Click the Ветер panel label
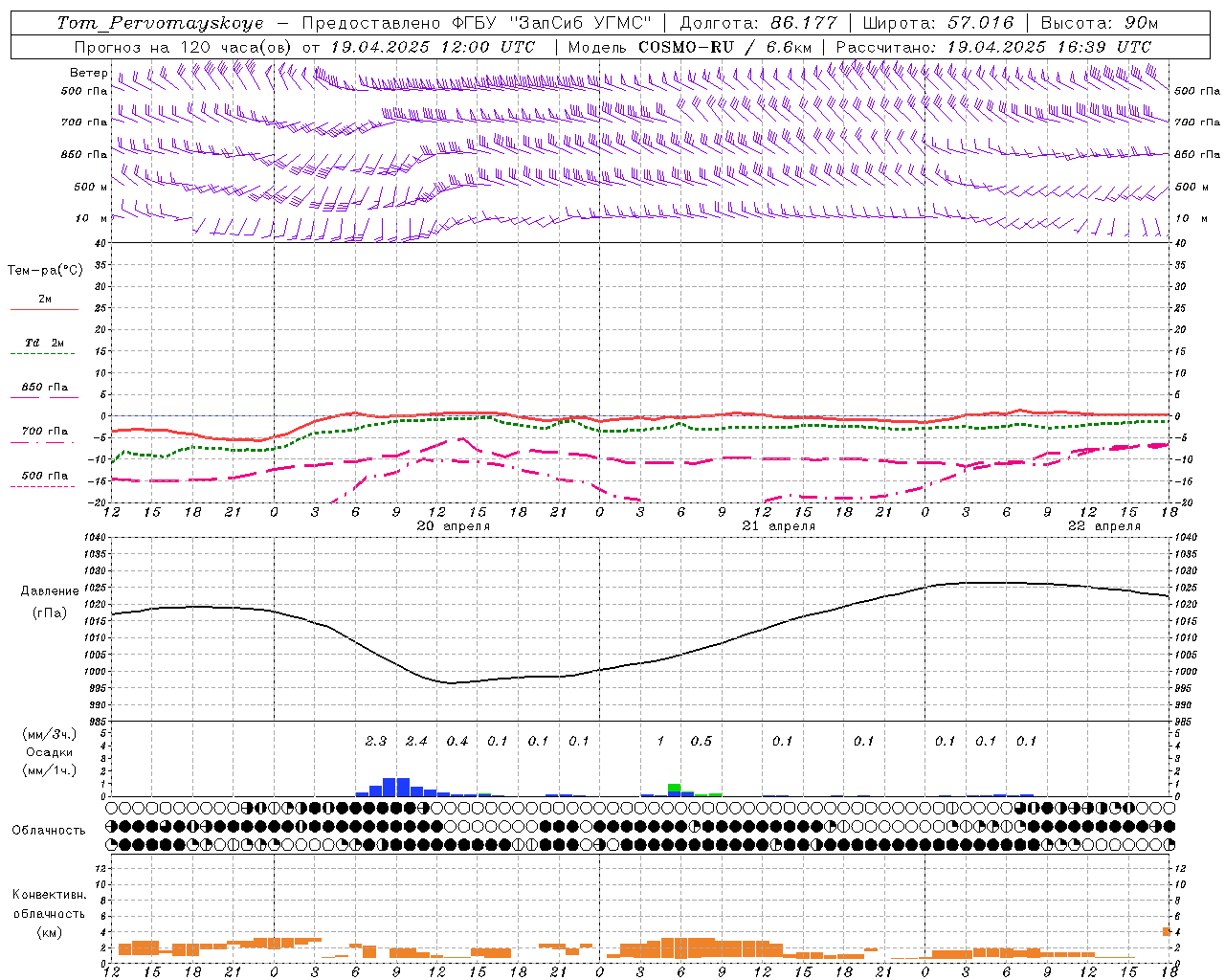Screen dimensions: 1225x980 coord(88,73)
